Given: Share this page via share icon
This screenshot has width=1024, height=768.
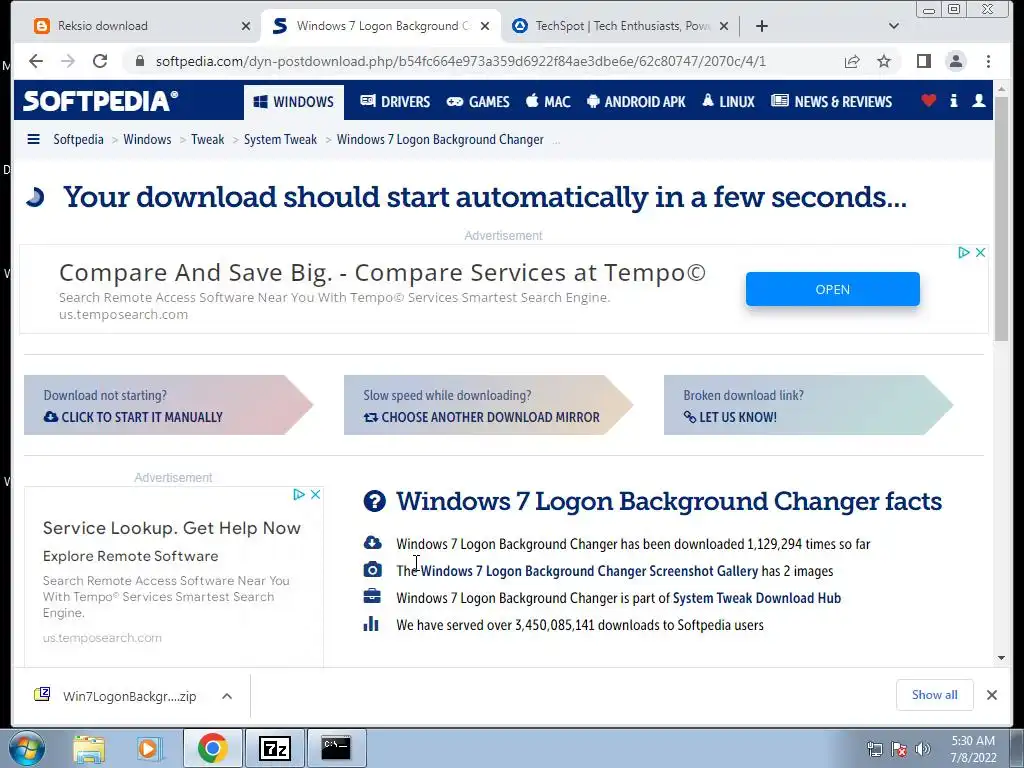Looking at the screenshot, I should click(852, 61).
